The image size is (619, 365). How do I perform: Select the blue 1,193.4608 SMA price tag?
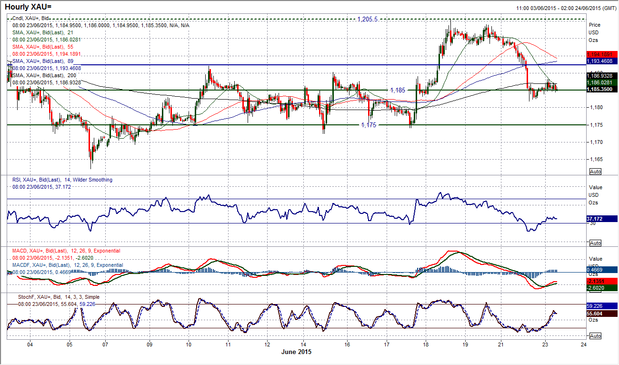pyautogui.click(x=602, y=61)
